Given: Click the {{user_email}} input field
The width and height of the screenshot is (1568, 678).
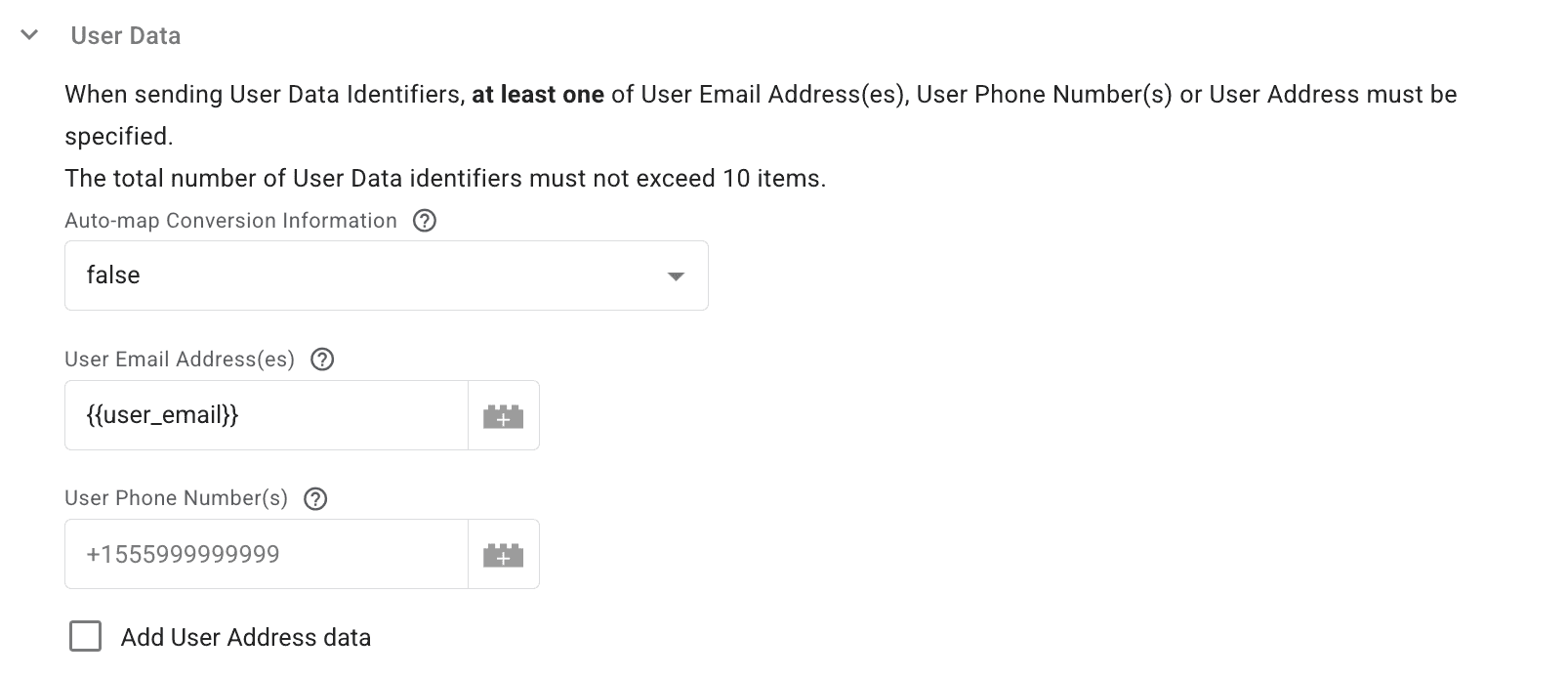Looking at the screenshot, I should pyautogui.click(x=264, y=415).
